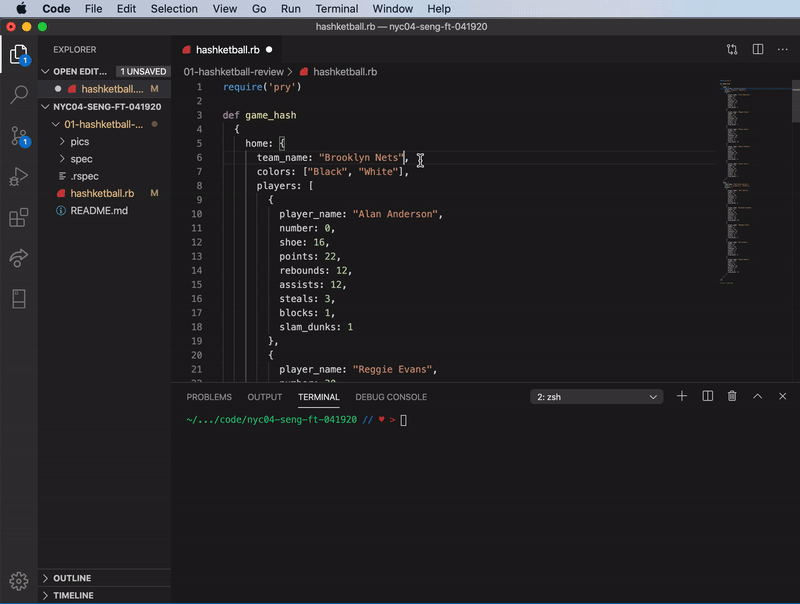Screen dimensions: 800x604
Task: Expand the Timeline section
Action: pyautogui.click(x=45, y=595)
